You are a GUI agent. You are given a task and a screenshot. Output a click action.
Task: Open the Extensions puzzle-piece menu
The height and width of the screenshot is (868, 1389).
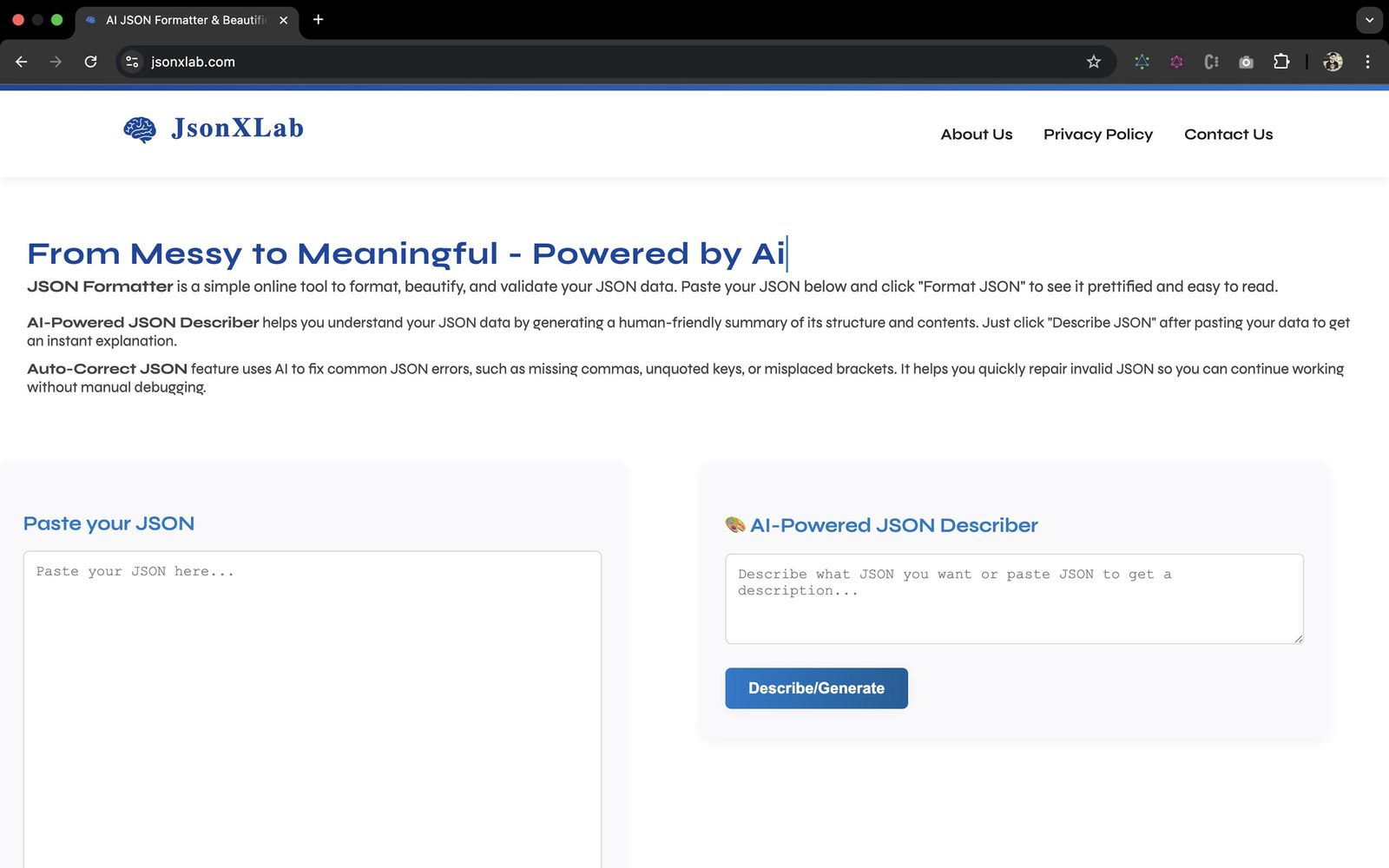[1281, 62]
